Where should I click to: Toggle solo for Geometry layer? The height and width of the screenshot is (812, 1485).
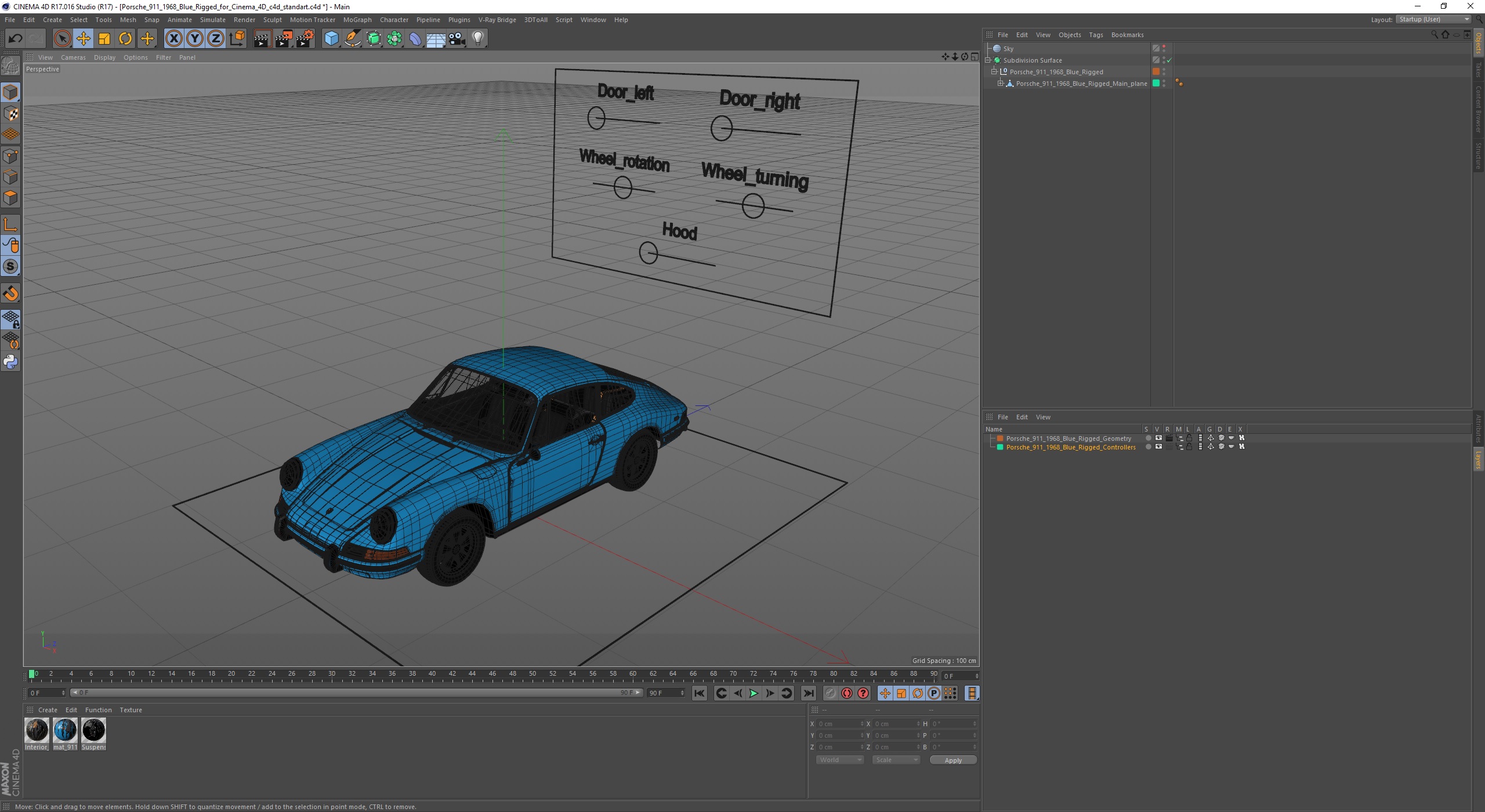(x=1148, y=438)
